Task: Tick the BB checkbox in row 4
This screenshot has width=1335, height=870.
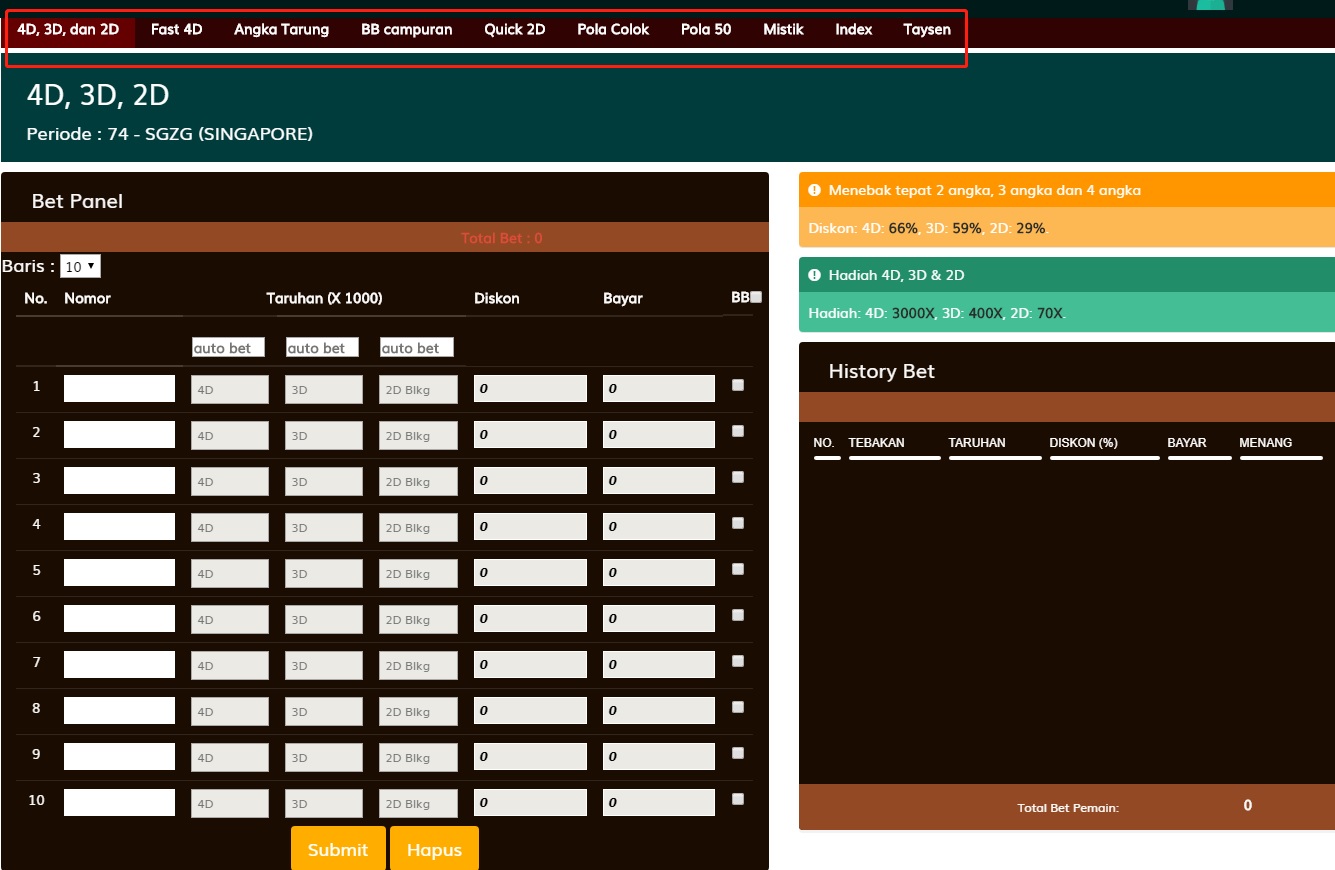Action: 738,523
